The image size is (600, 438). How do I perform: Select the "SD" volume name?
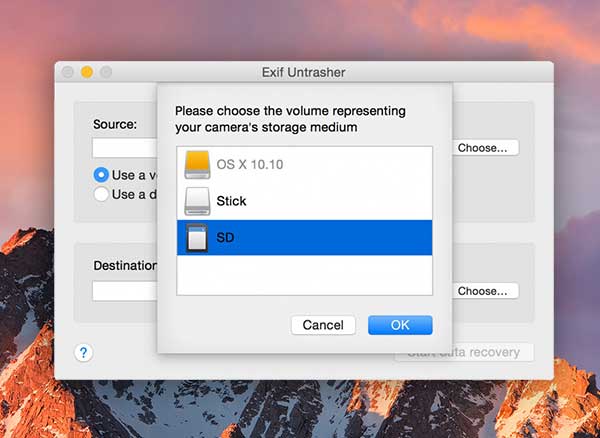click(225, 238)
